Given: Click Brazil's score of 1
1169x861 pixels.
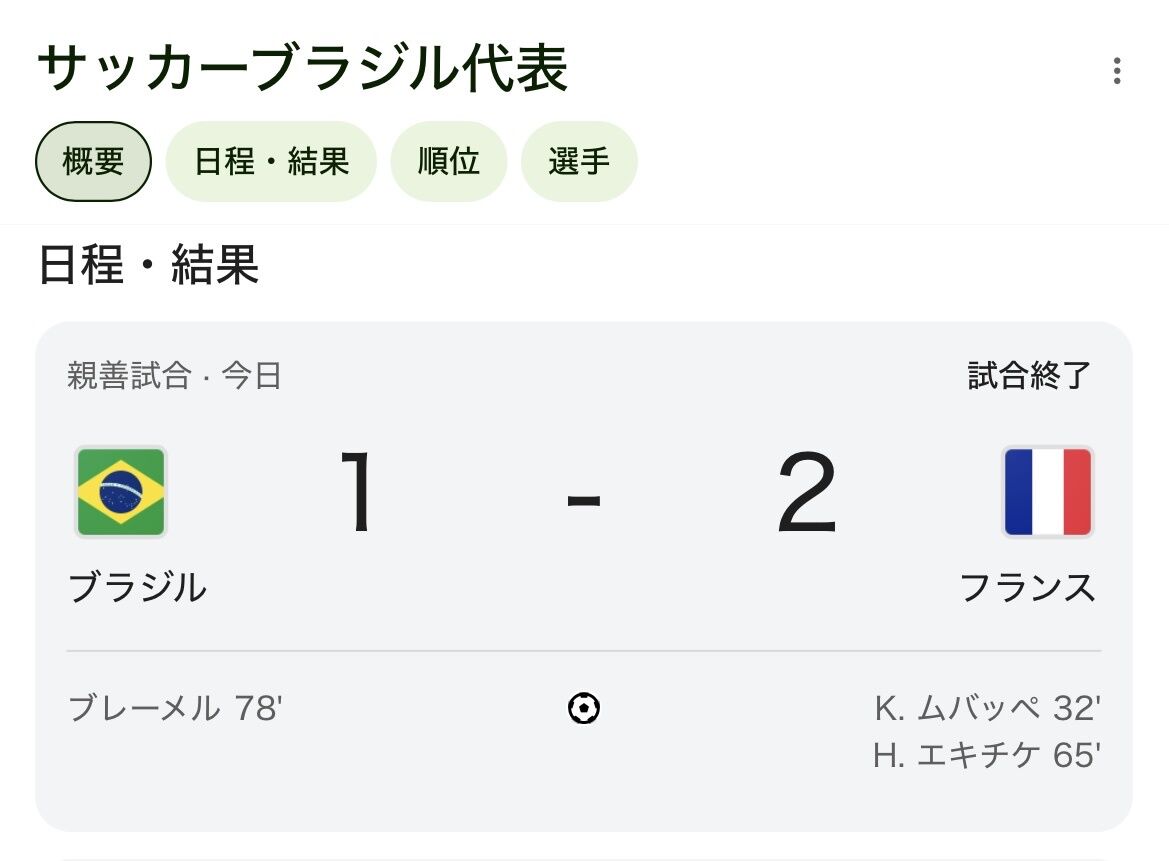Looking at the screenshot, I should click(358, 492).
